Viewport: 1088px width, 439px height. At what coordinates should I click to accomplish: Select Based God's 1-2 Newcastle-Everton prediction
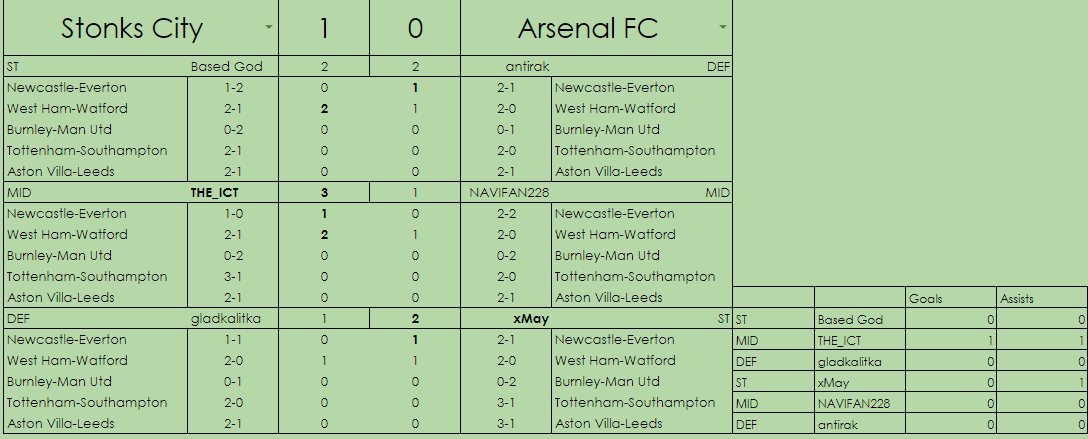[232, 88]
